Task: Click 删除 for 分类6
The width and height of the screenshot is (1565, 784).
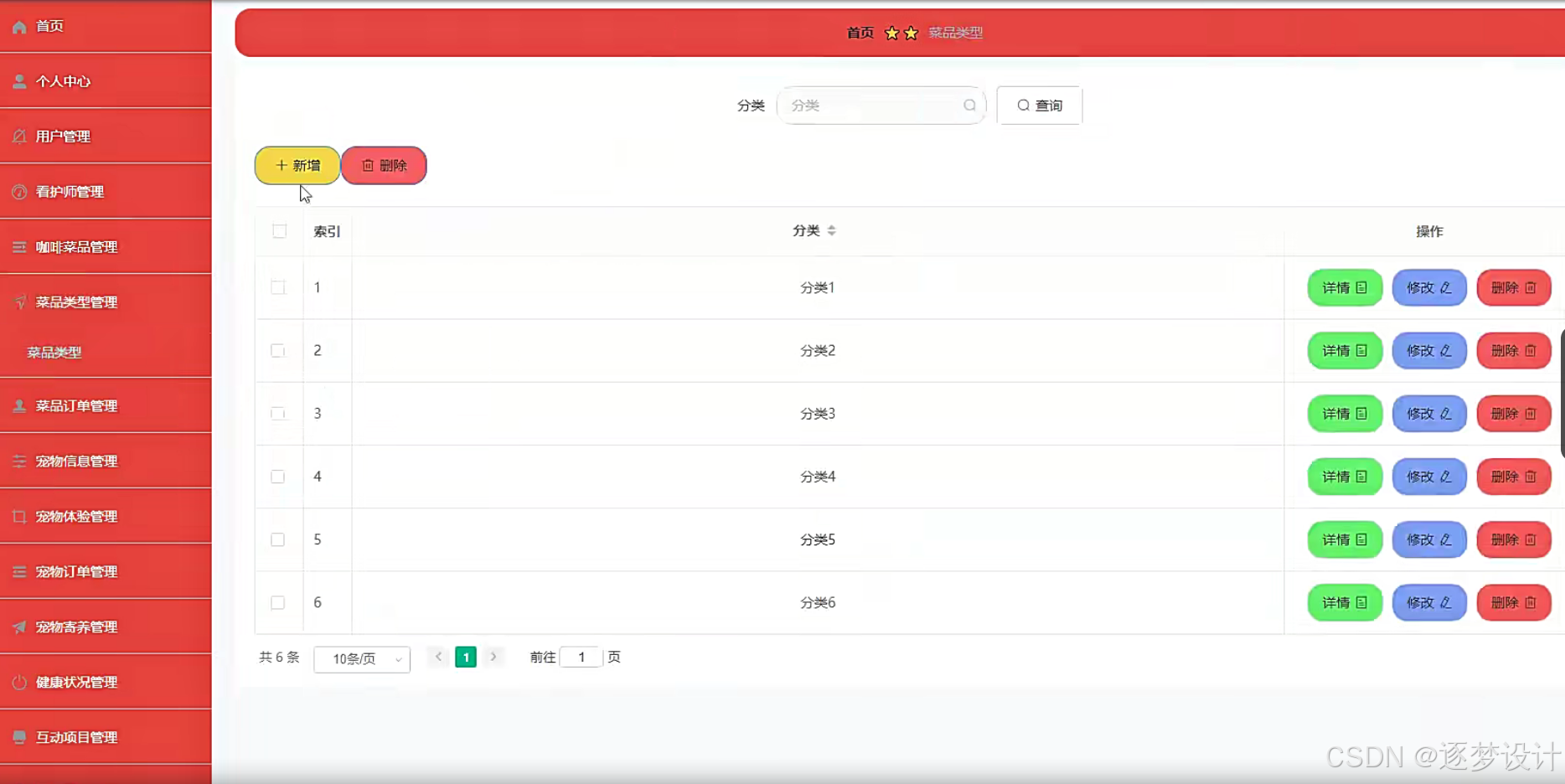Action: pos(1514,602)
